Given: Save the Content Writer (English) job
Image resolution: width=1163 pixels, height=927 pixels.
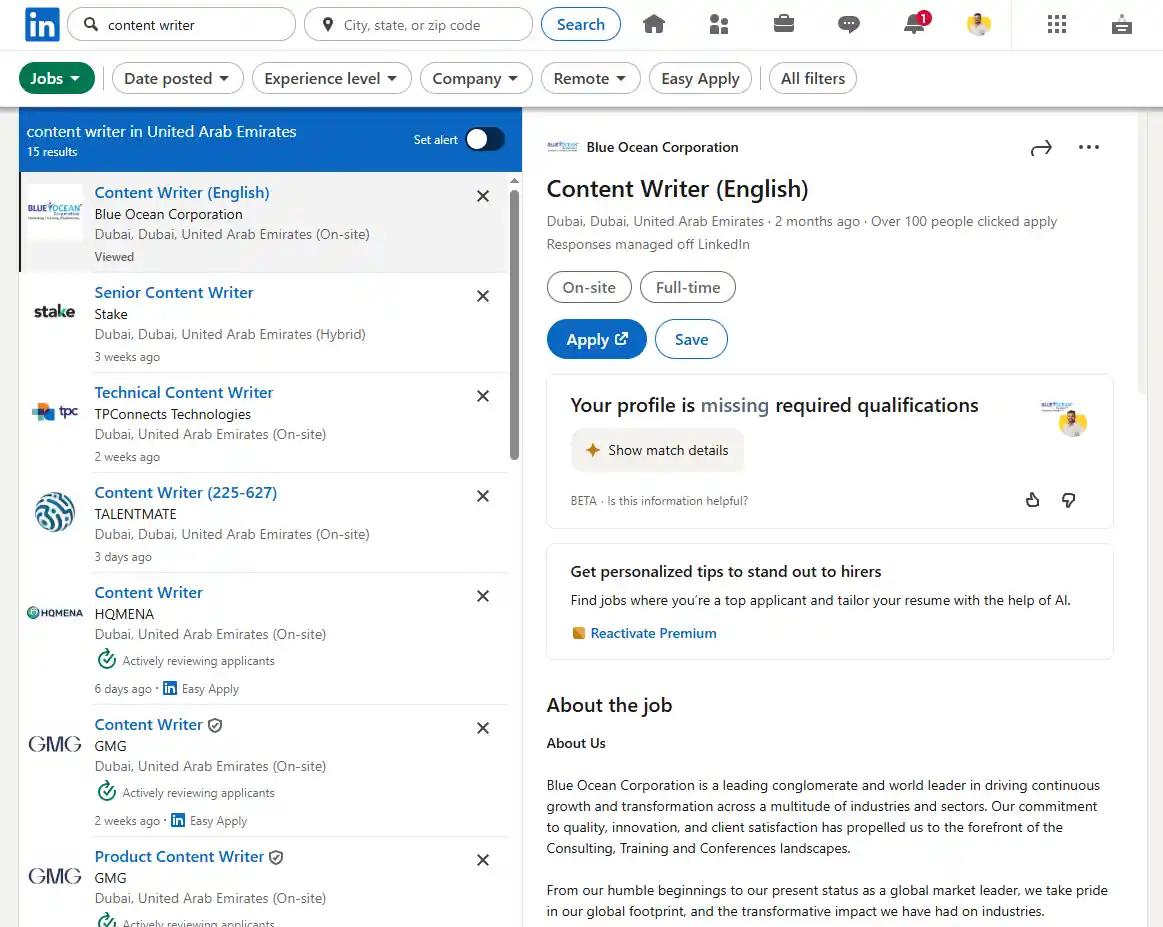Looking at the screenshot, I should (691, 340).
